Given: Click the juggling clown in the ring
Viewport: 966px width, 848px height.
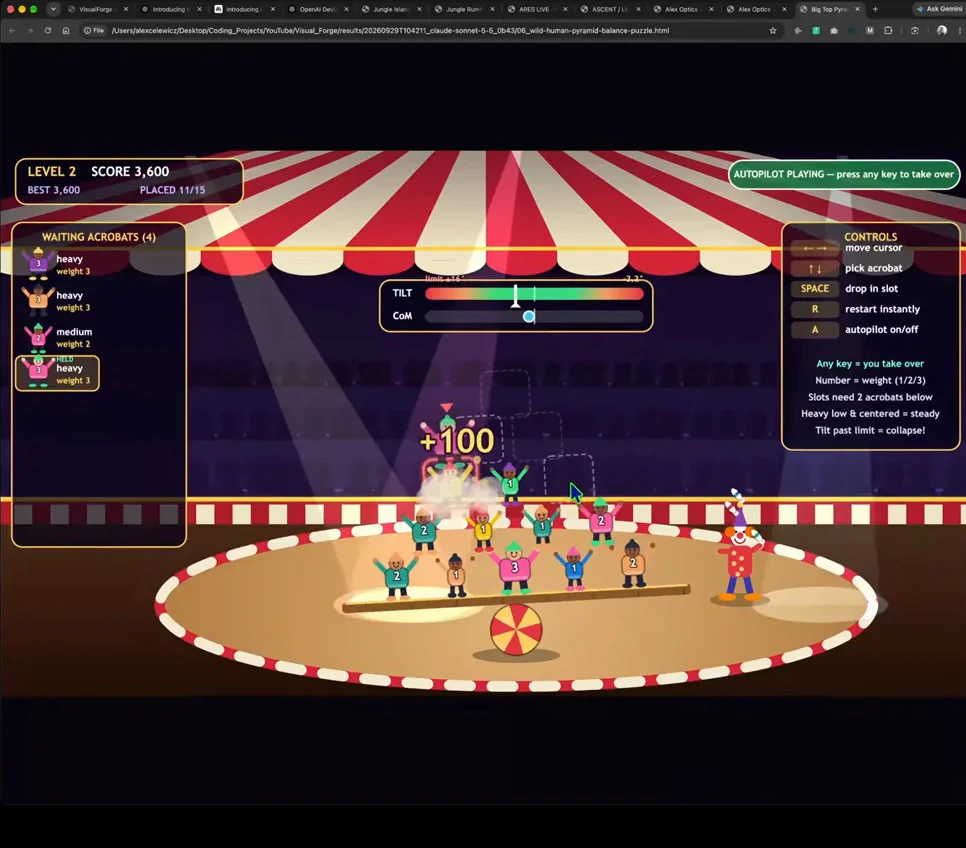Looking at the screenshot, I should click(741, 547).
